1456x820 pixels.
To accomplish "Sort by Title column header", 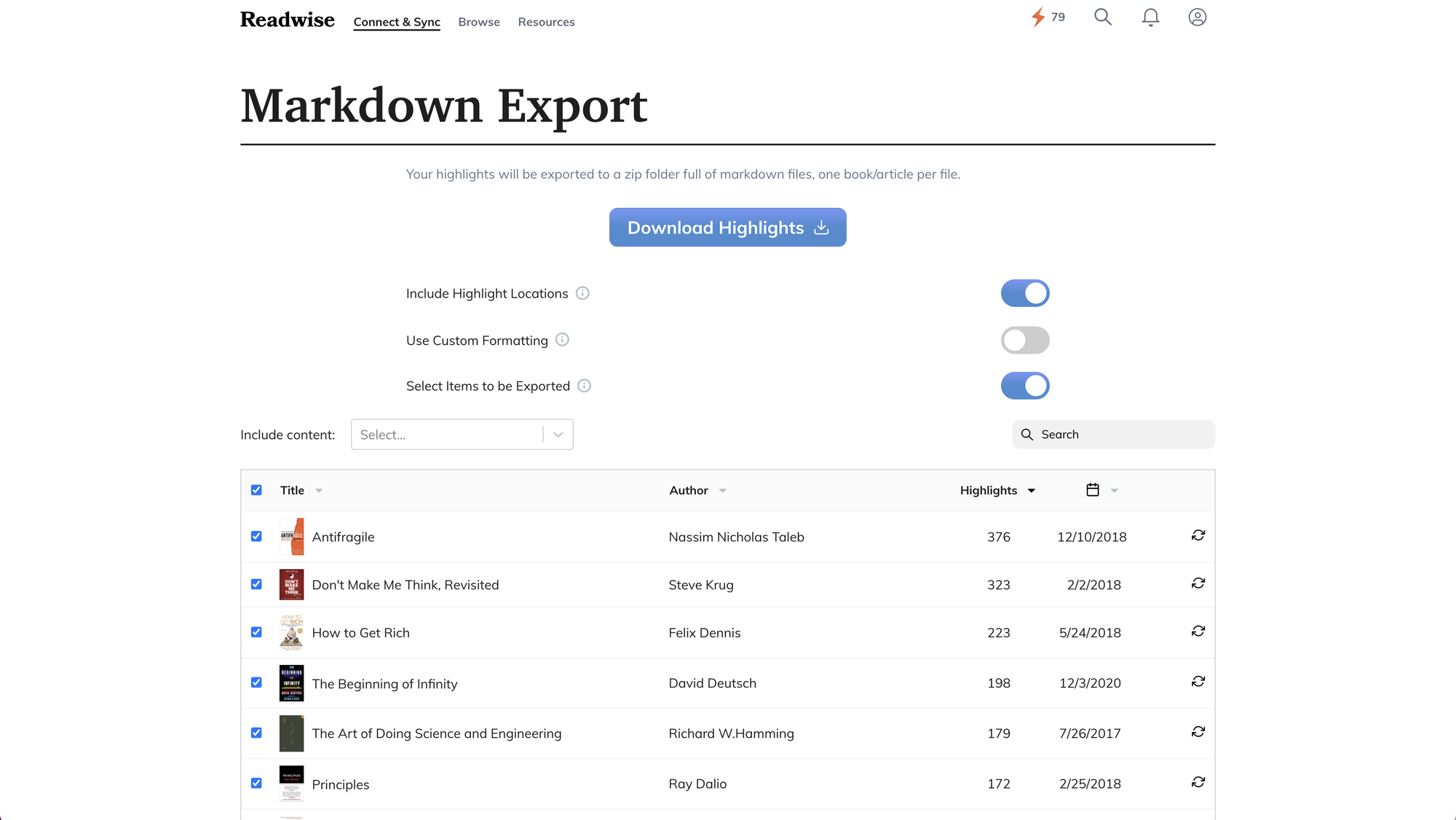I will point(301,490).
